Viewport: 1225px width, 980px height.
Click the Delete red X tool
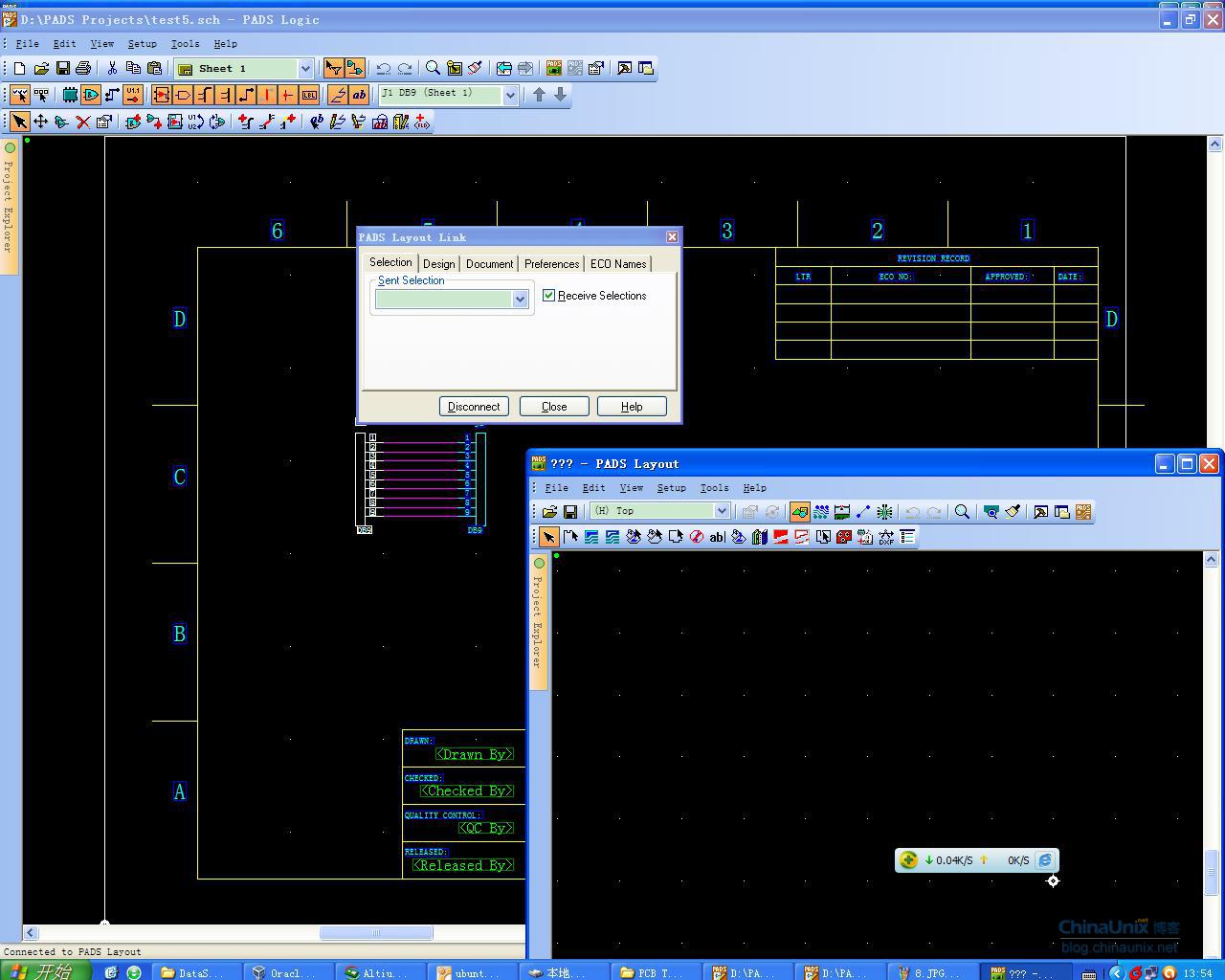pyautogui.click(x=82, y=122)
